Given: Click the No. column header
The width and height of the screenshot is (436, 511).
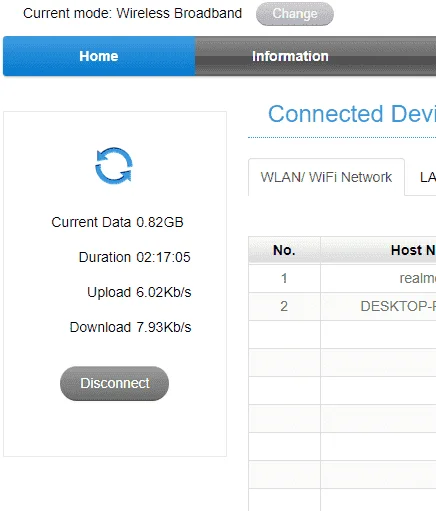Looking at the screenshot, I should (x=284, y=250).
